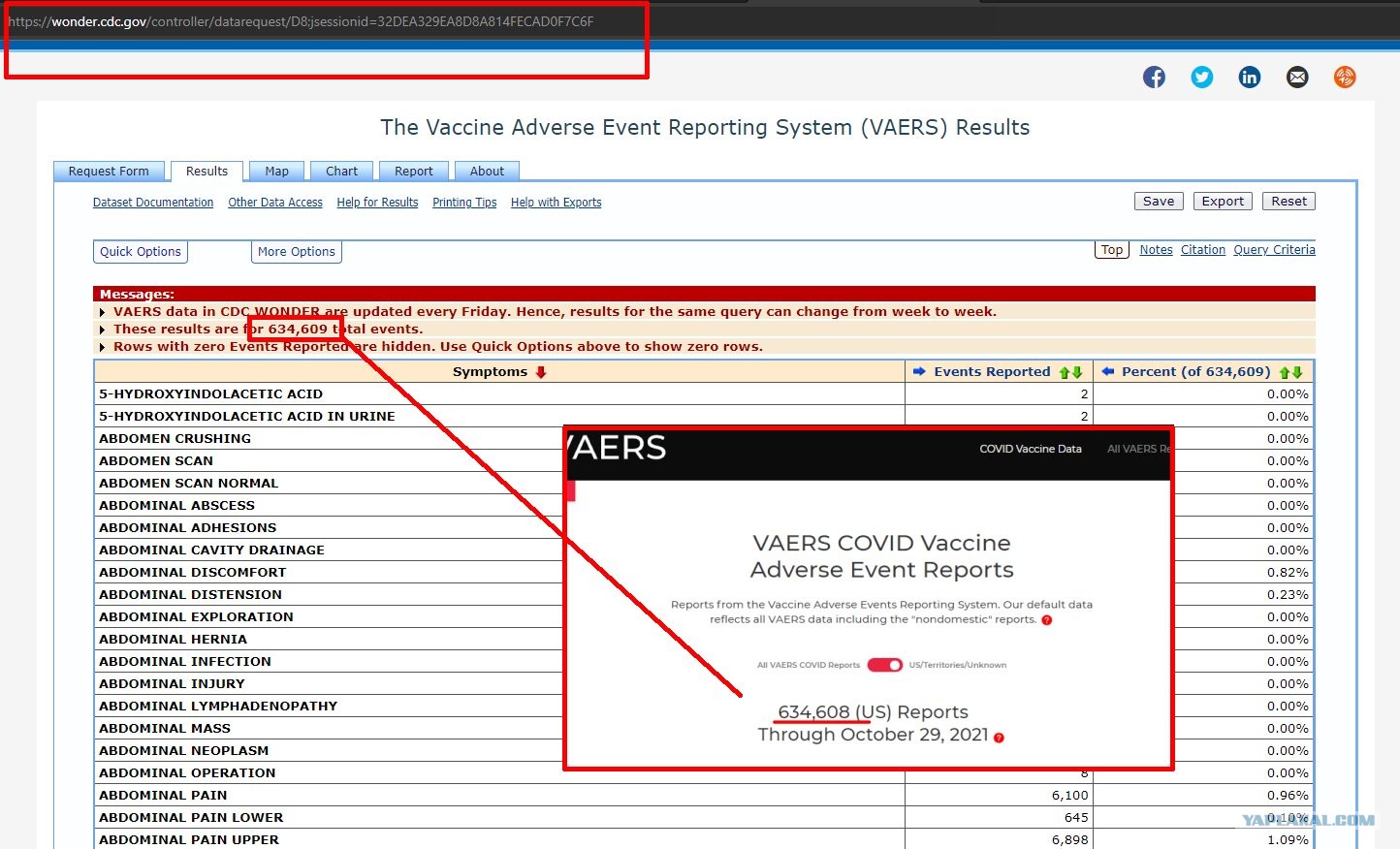The width and height of the screenshot is (1400, 849).
Task: Select the "ABDOMINAL CAVITY DRAINAGE" row label
Action: click(x=211, y=550)
